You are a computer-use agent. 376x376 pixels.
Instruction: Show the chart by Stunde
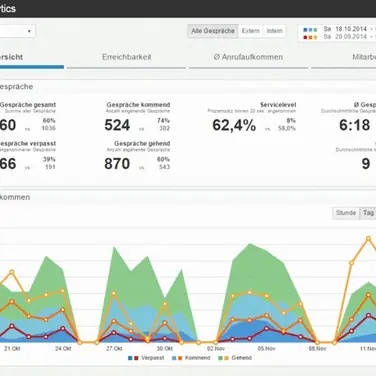(x=346, y=213)
